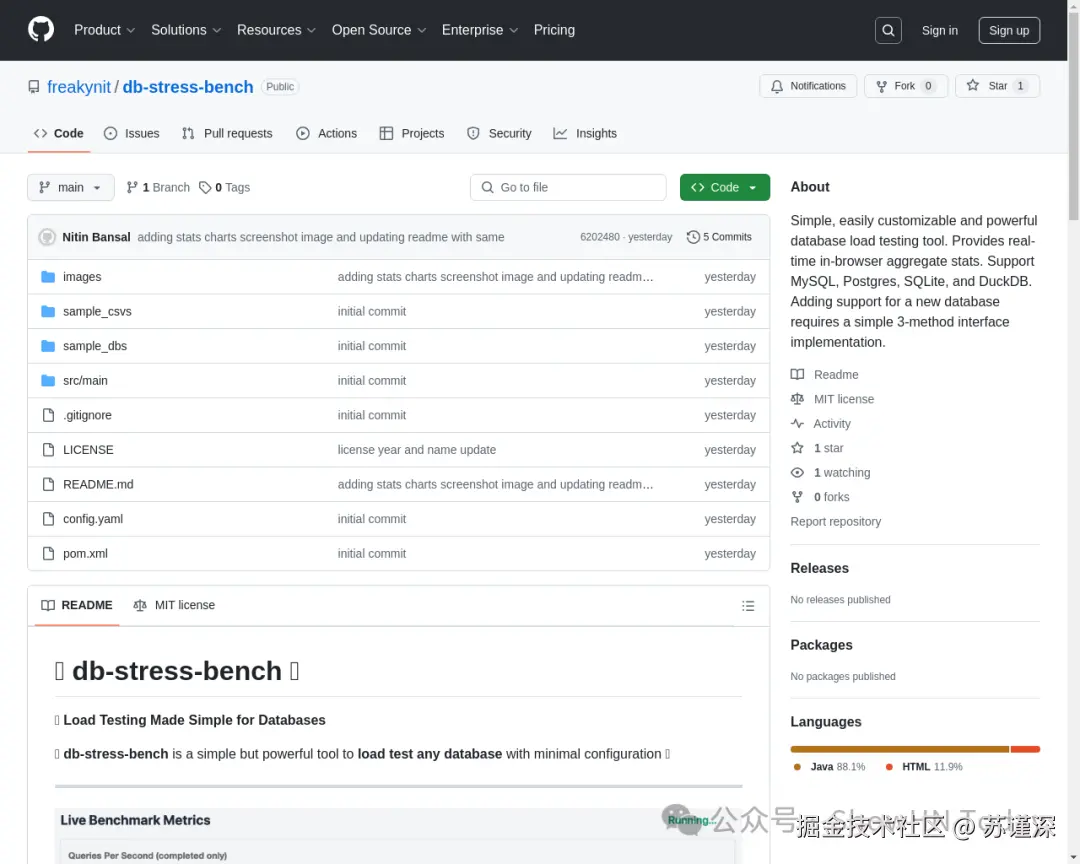Expand the Resources menu
Screen dimensions: 1080x864
pyautogui.click(x=276, y=30)
